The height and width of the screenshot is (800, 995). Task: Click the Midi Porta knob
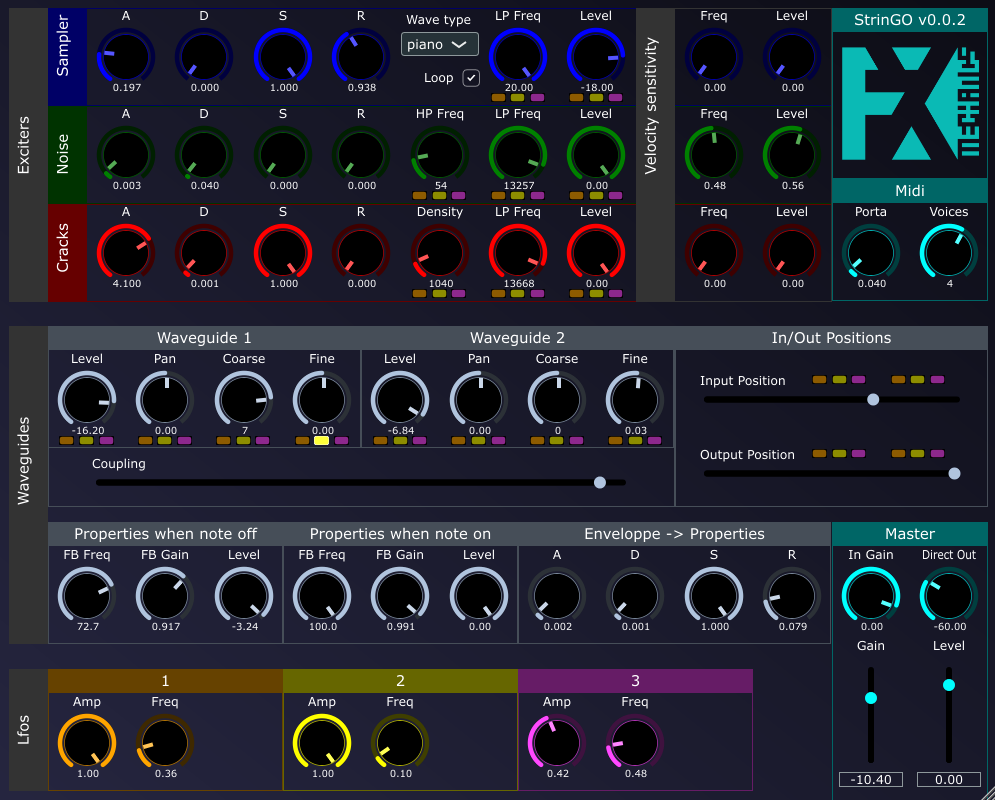tap(870, 250)
